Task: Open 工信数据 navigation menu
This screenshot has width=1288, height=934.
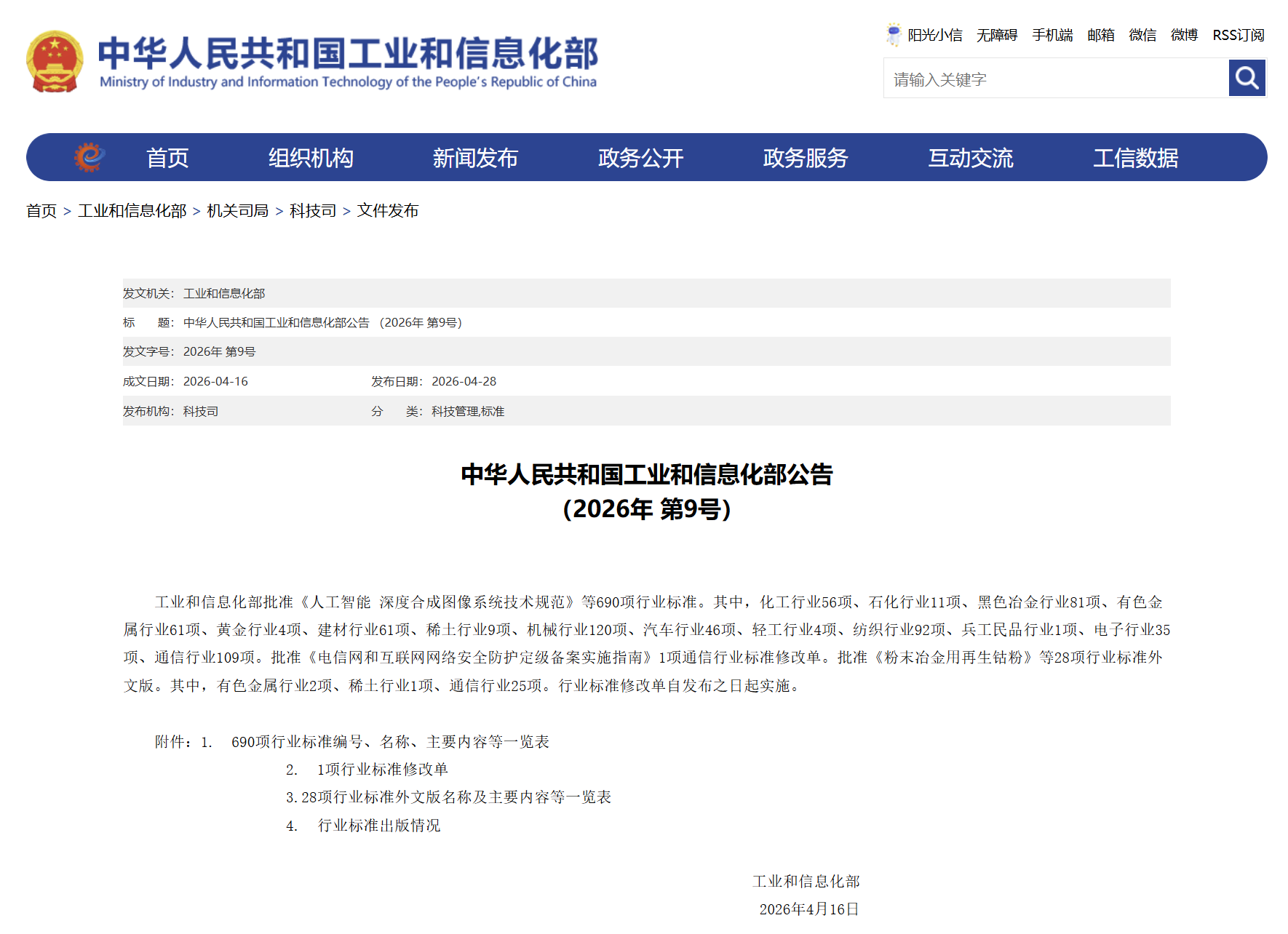Action: point(1136,158)
